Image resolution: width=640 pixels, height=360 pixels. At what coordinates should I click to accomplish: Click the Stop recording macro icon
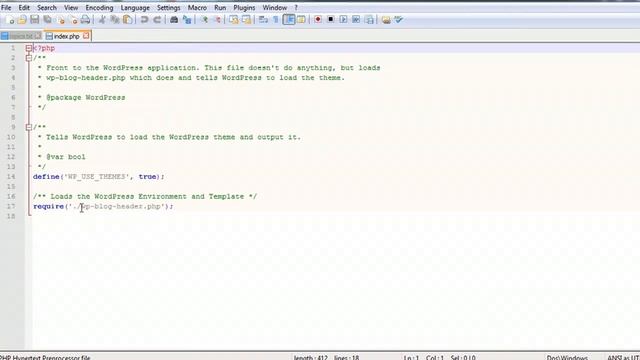pyautogui.click(x=331, y=20)
